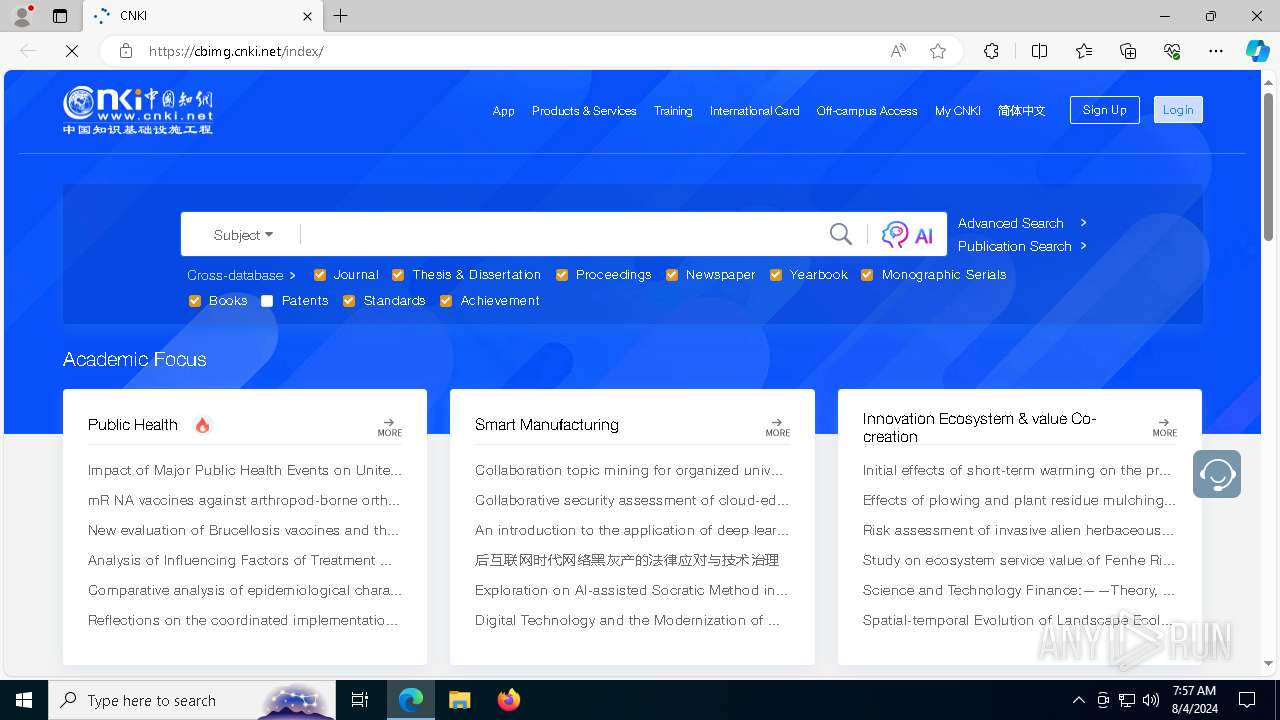Image resolution: width=1280 pixels, height=720 pixels.
Task: Uncheck the Proceedings checkbox
Action: [x=562, y=275]
